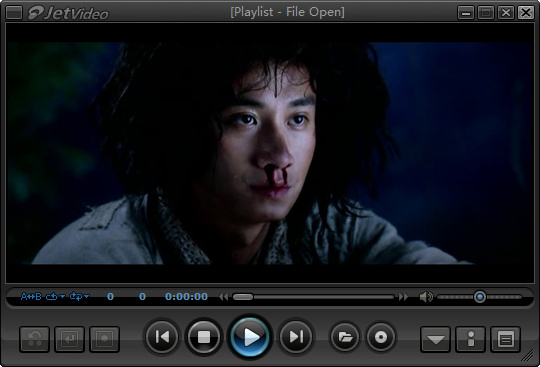Viewport: 540px width, 367px height.
Task: Click the greyed-out capture/record square button
Action: [104, 339]
